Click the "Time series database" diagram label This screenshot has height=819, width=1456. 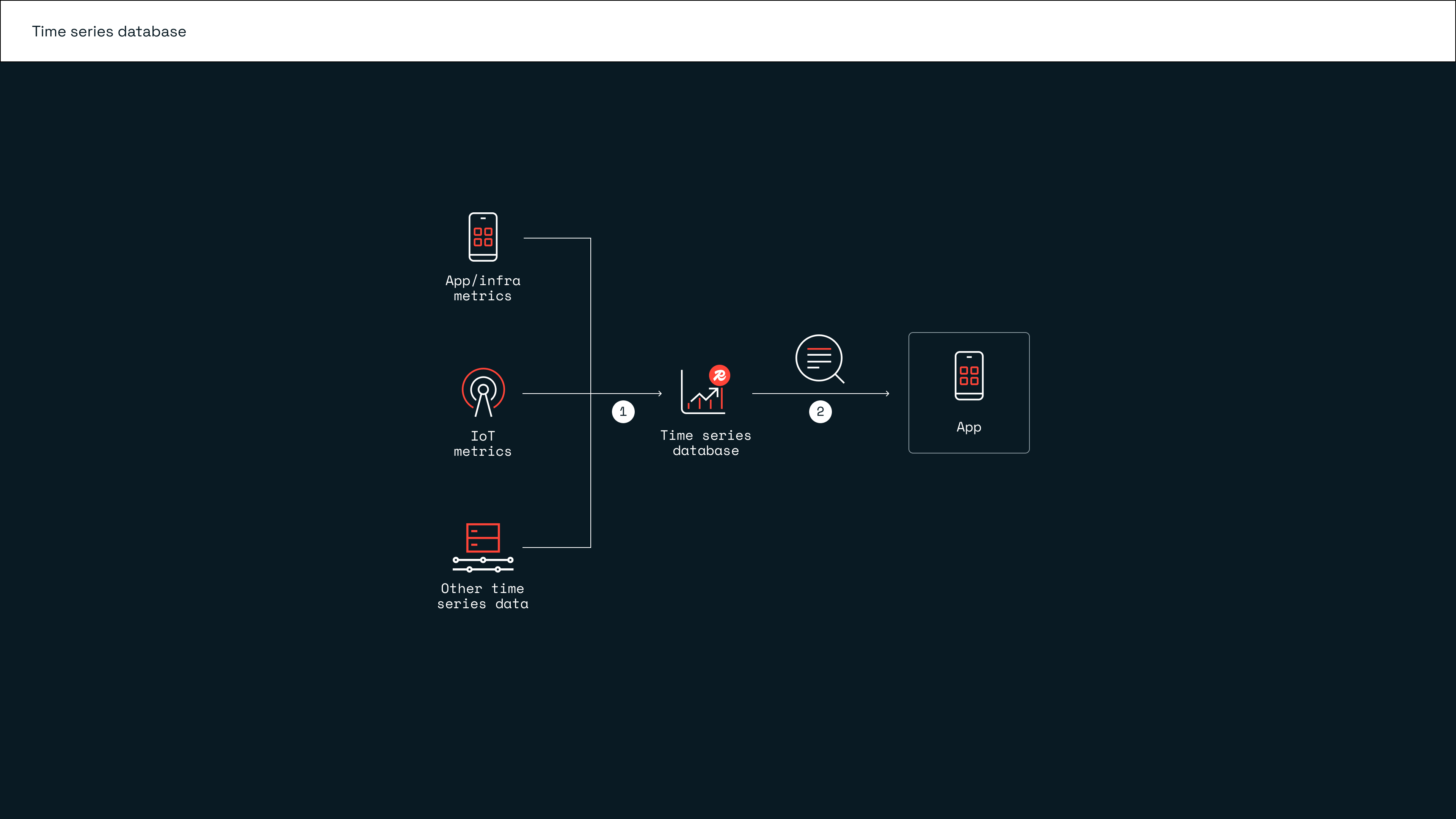coord(705,443)
